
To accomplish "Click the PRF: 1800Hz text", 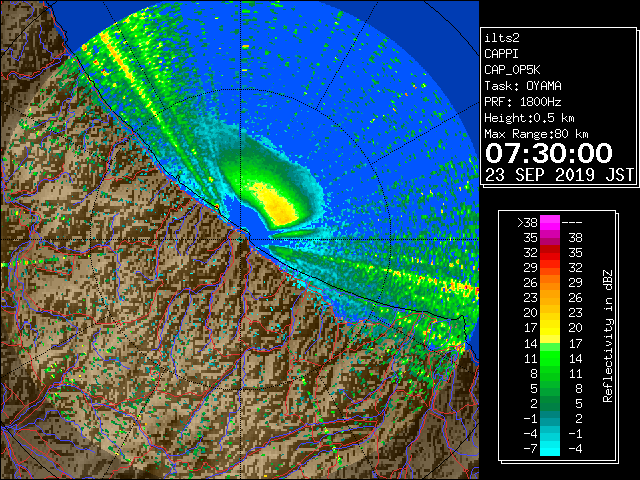I will pos(523,102).
